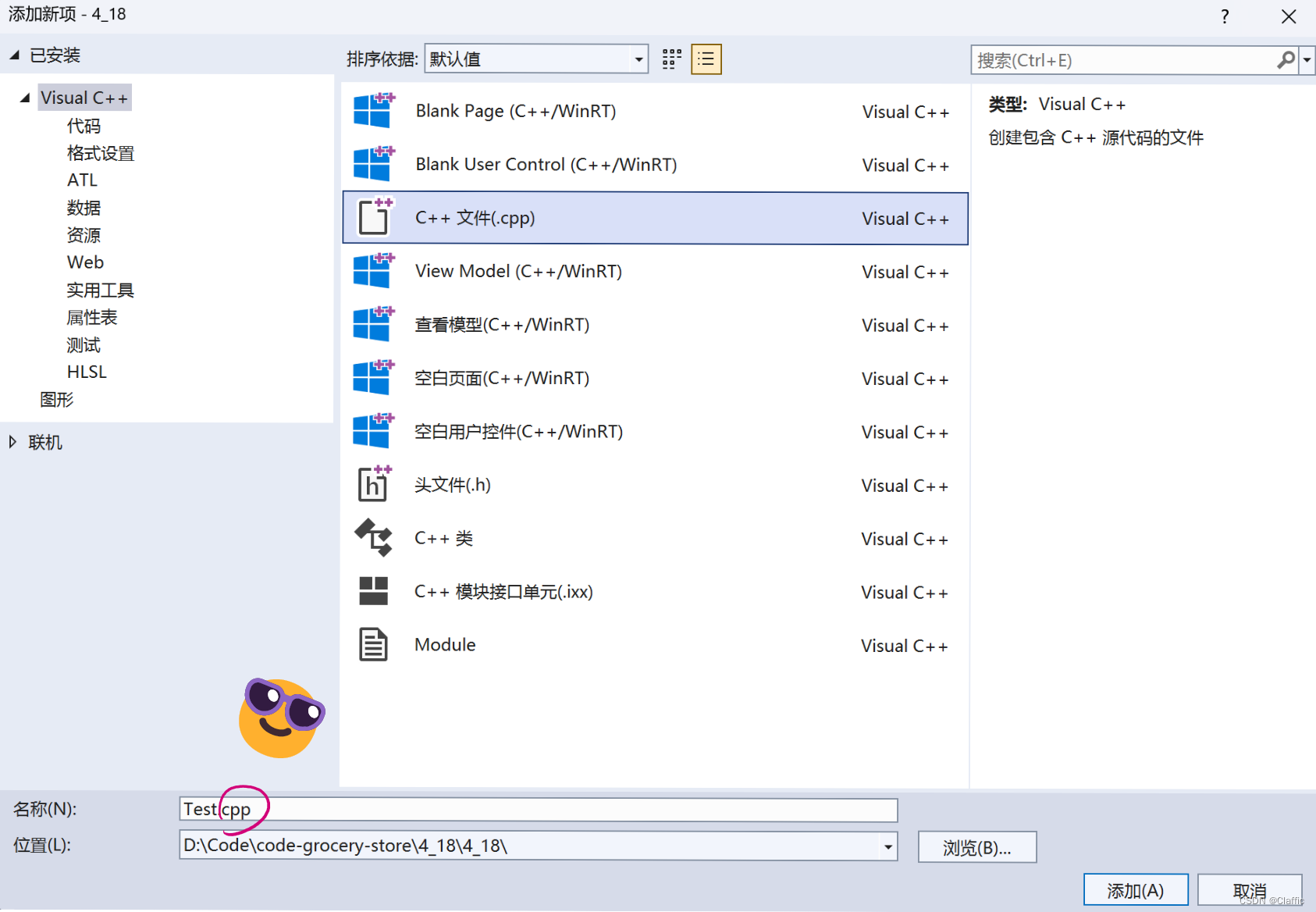
Task: Click the C++ 类 class icon
Action: 374,538
